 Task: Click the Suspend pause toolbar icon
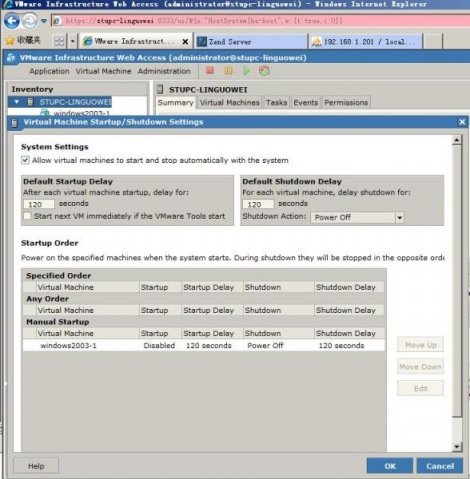click(x=228, y=71)
